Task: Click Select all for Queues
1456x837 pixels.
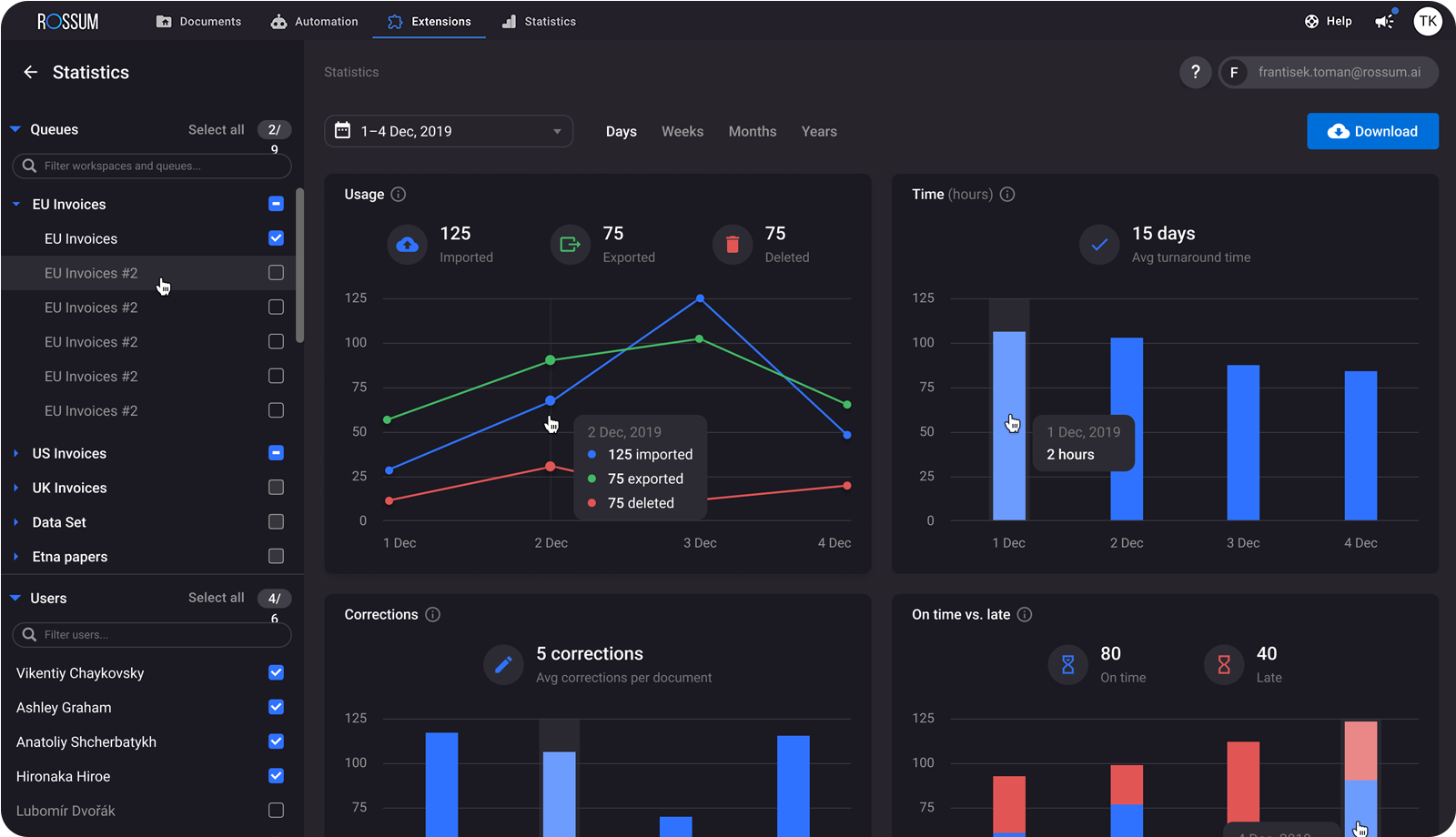Action: coord(217,129)
